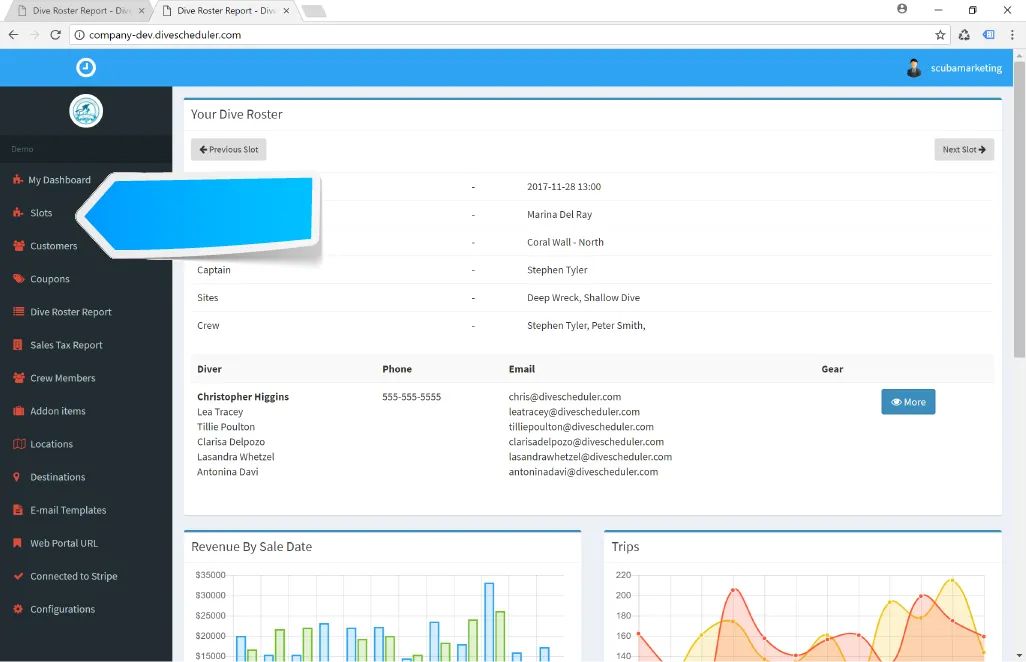Open the scubamarketing user avatar icon

click(914, 68)
